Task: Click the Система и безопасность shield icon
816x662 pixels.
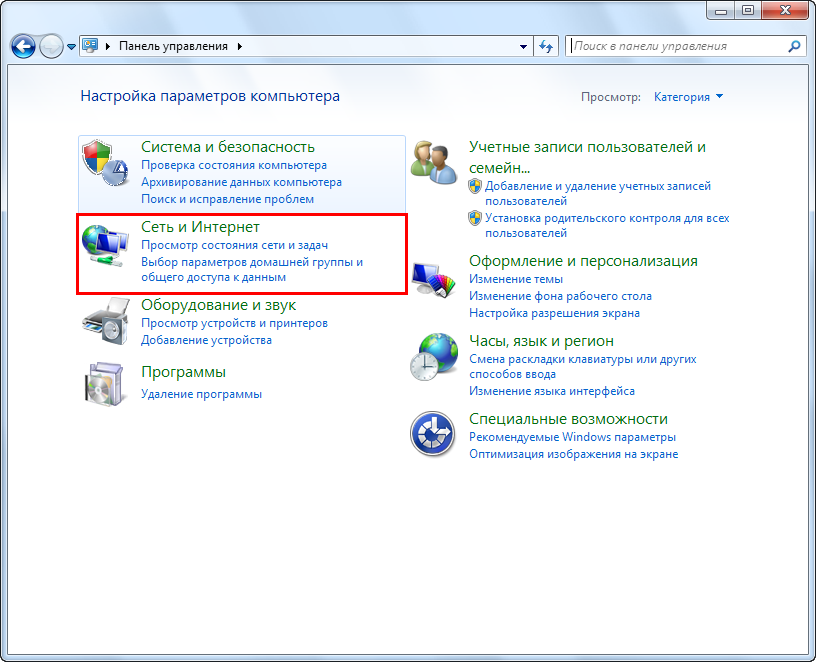Action: coord(105,162)
